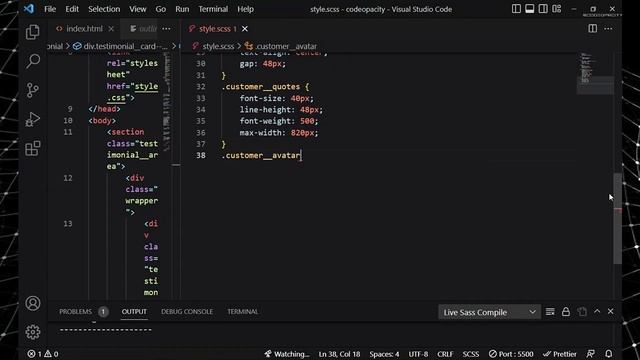This screenshot has height=360, width=640.
Task: Open the Go menu
Action: point(160,9)
